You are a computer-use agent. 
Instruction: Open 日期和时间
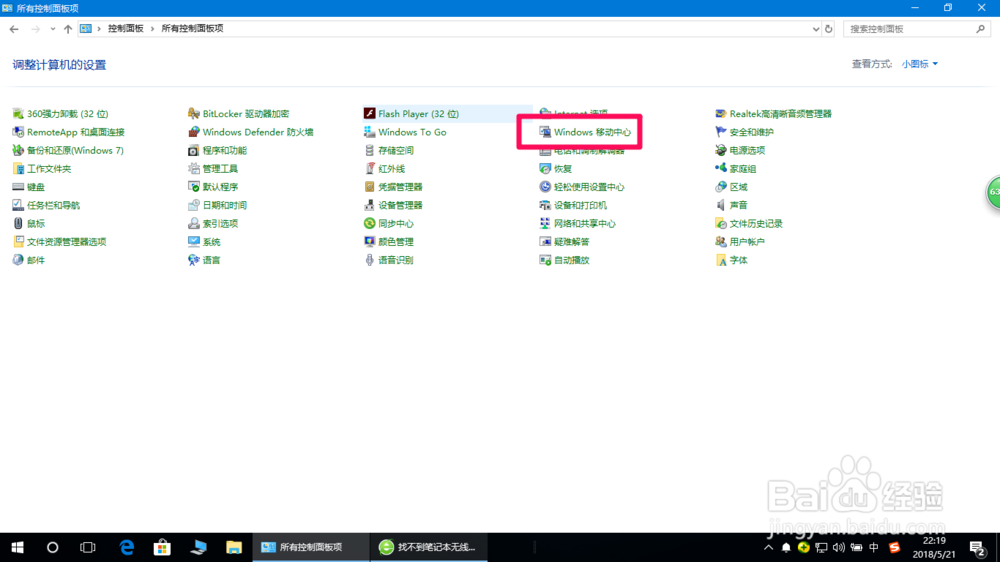(217, 205)
